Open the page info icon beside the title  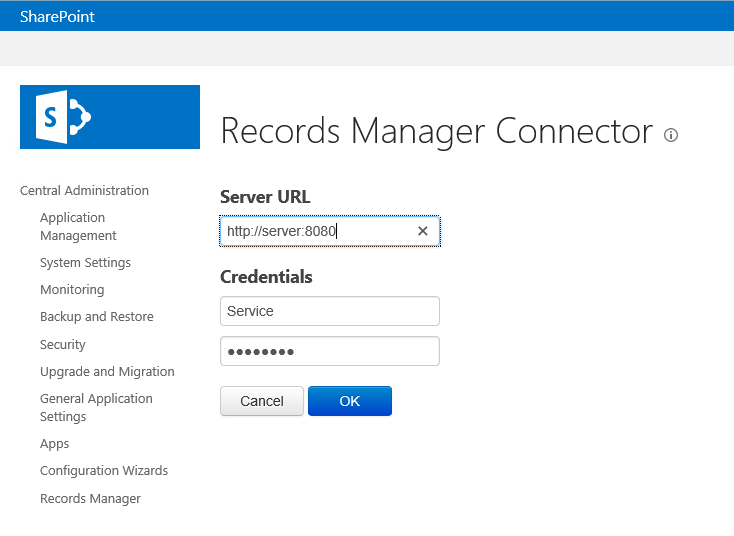click(x=671, y=135)
